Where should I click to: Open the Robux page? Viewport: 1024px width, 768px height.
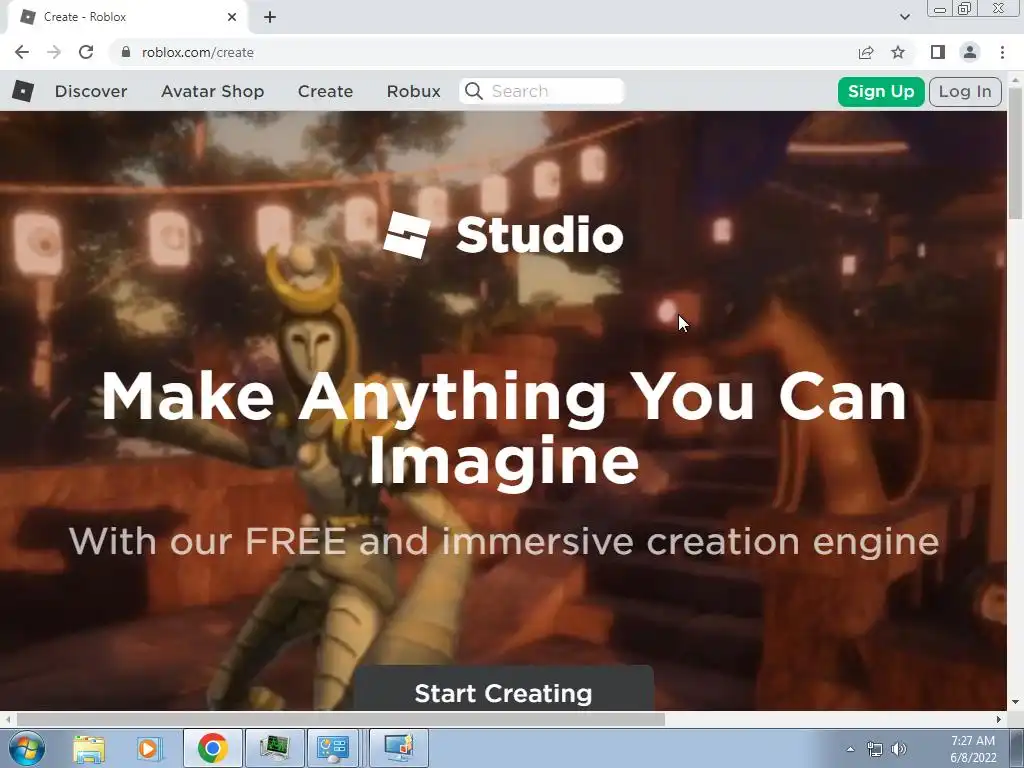point(413,91)
